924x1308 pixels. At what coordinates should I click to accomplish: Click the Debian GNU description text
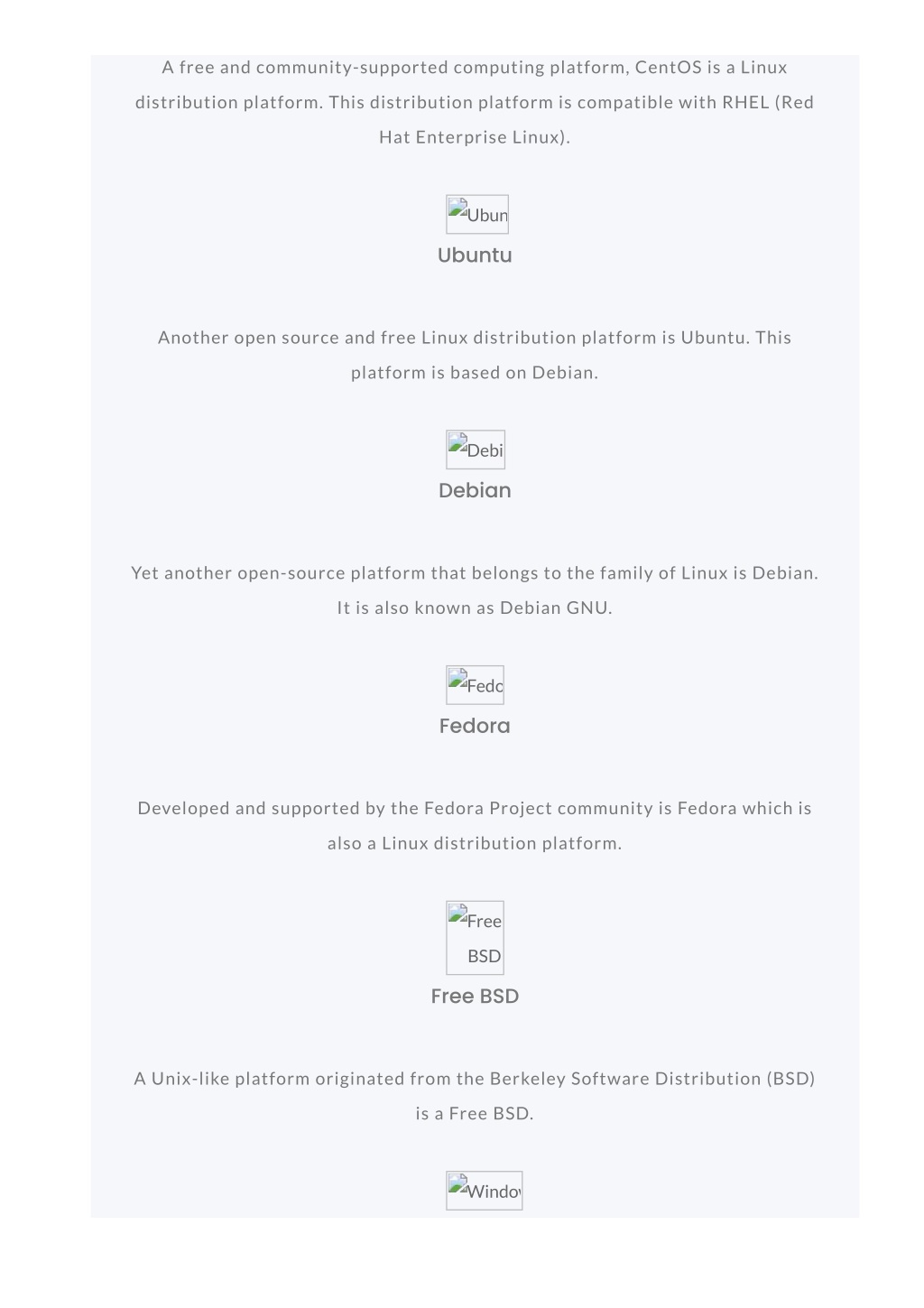click(x=475, y=590)
